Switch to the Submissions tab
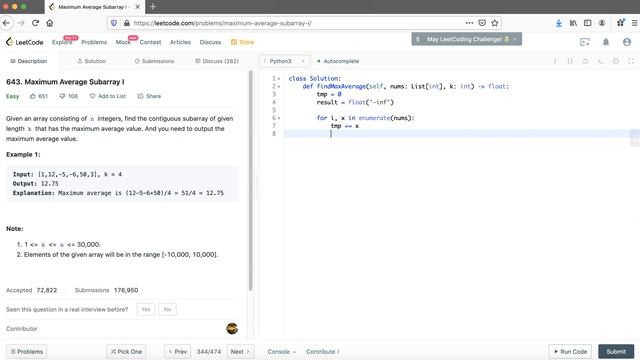Viewport: 640px width, 360px height. 154,61
